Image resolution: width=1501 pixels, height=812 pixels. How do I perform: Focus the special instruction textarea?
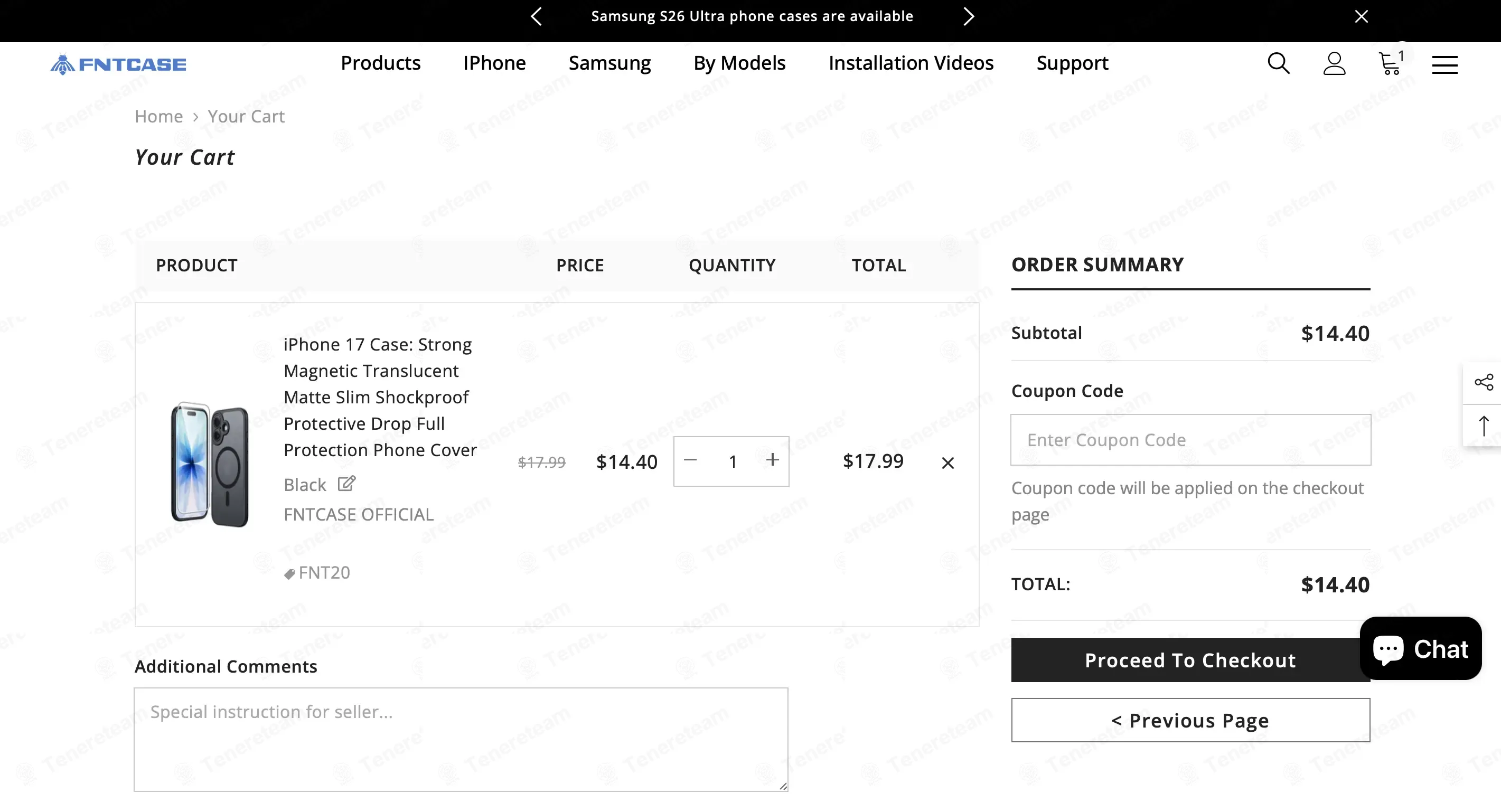click(x=461, y=739)
